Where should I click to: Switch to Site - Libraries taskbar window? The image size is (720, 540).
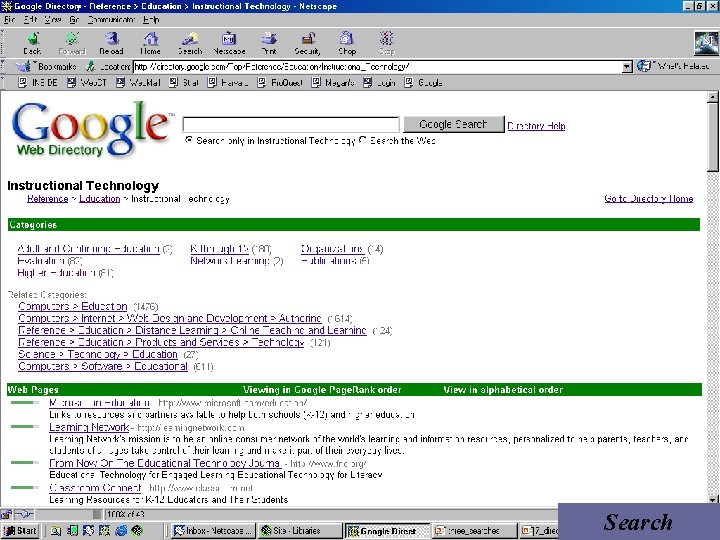(x=300, y=531)
